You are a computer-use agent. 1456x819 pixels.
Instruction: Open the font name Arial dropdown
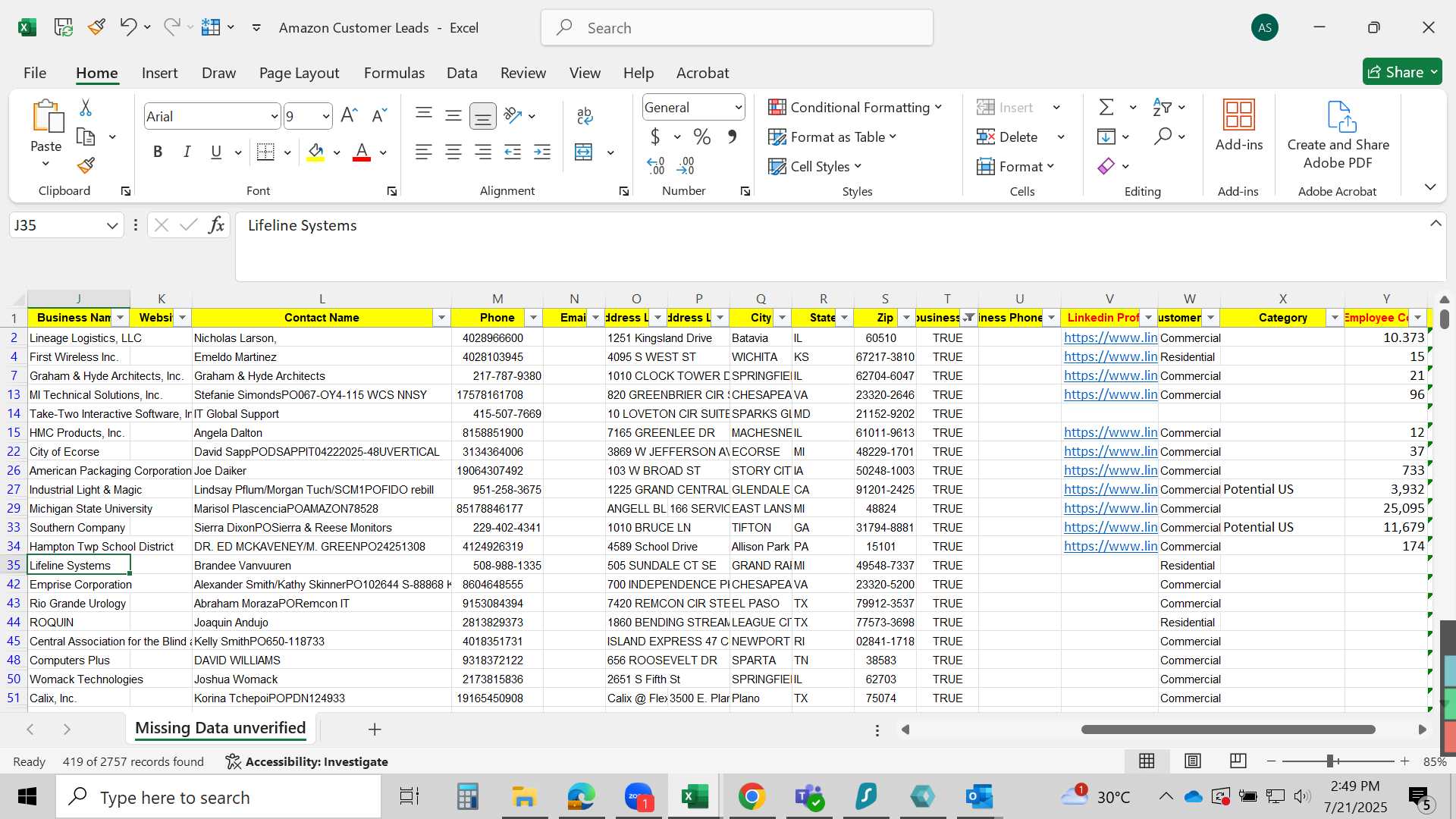pos(275,116)
